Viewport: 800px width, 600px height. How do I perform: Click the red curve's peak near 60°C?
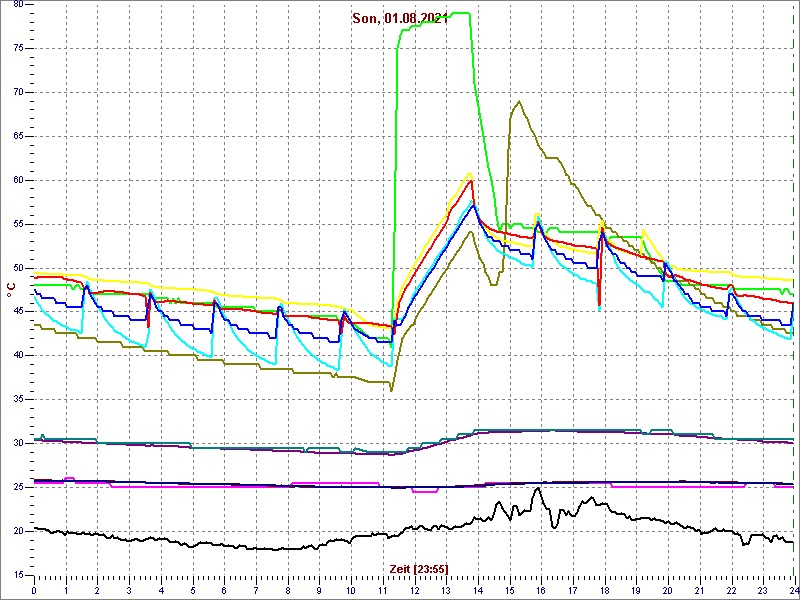pyautogui.click(x=470, y=180)
